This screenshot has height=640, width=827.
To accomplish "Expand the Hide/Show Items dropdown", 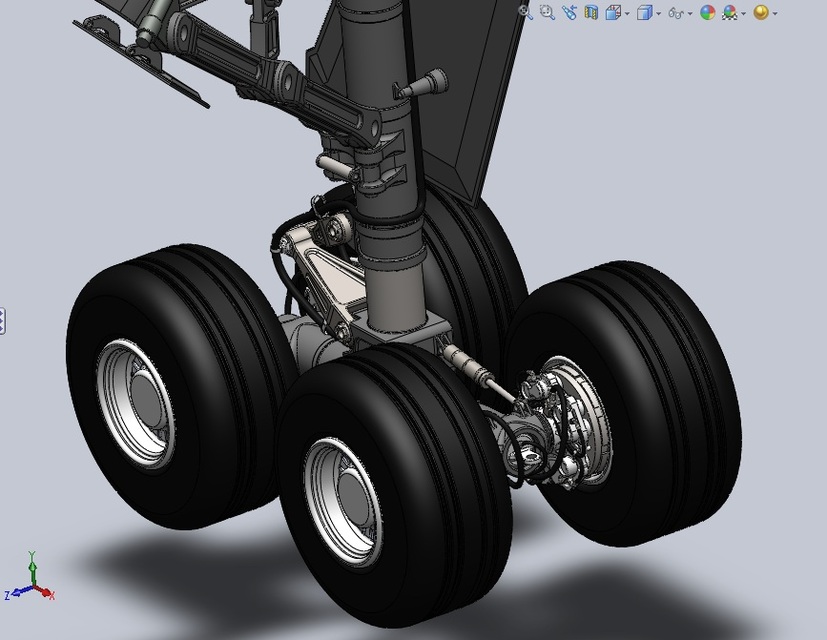I will pos(689,11).
